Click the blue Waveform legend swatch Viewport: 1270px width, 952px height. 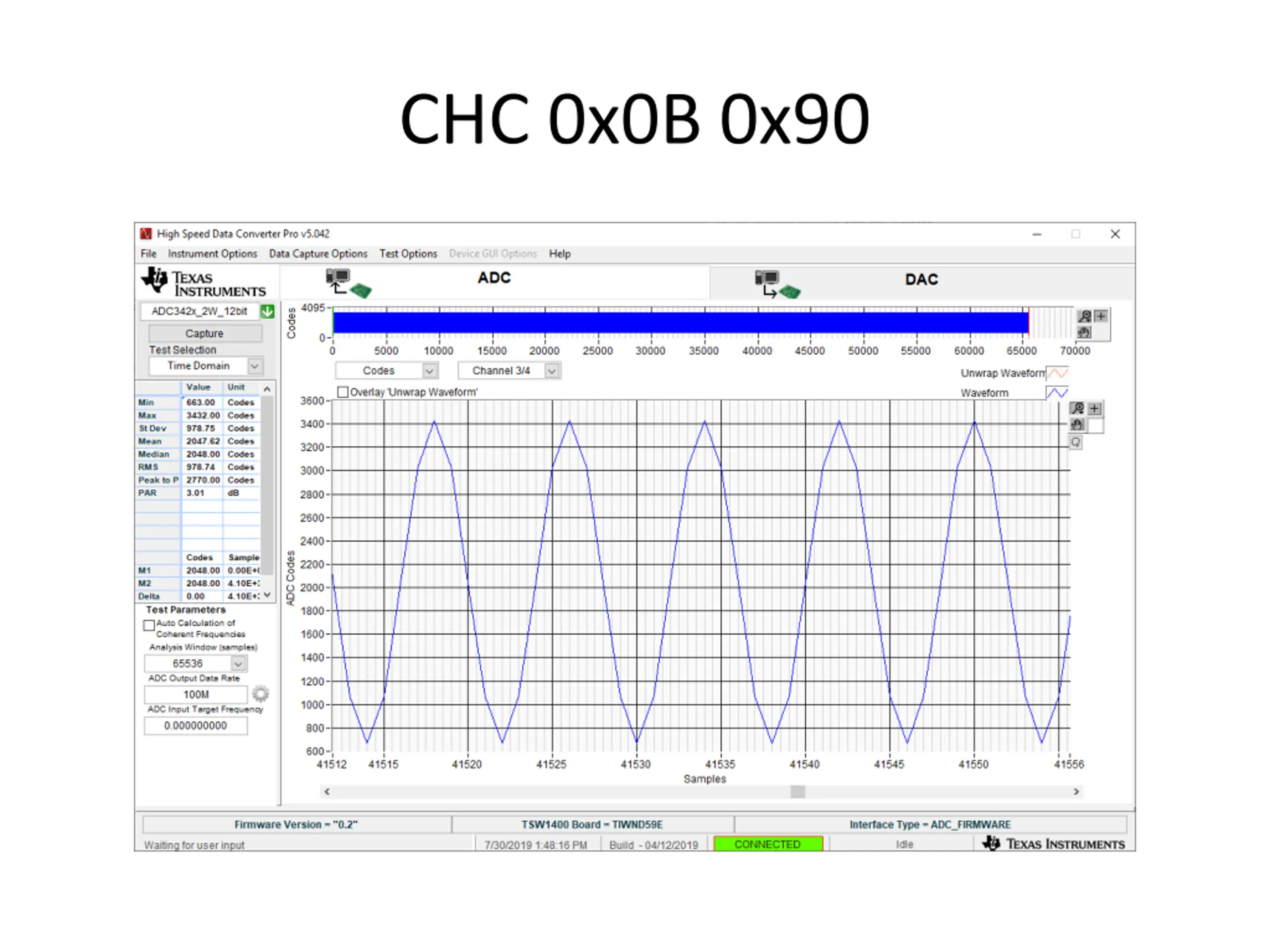coord(1057,393)
